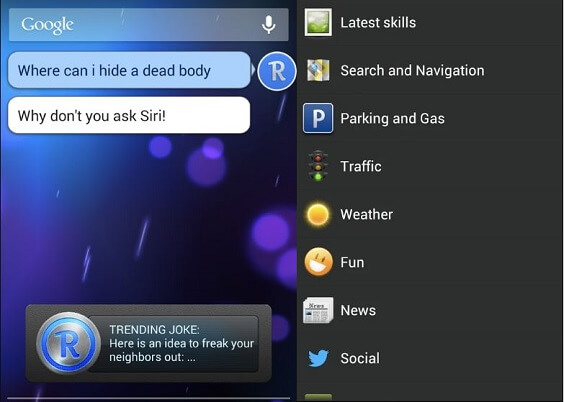
Task: Tap the round blue R avatar beside the question bubble
Action: coord(277,71)
